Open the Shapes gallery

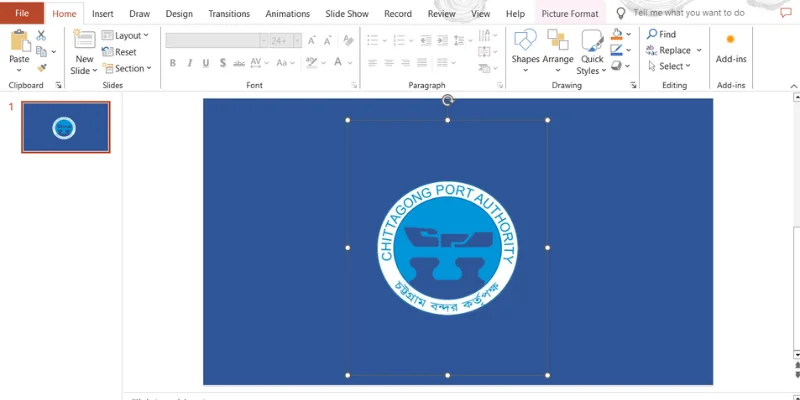[525, 50]
